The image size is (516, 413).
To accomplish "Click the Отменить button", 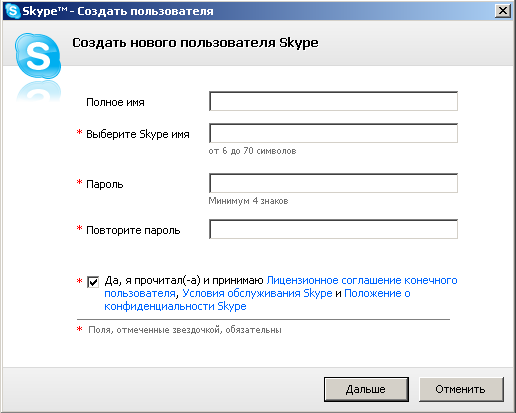I will pos(461,389).
